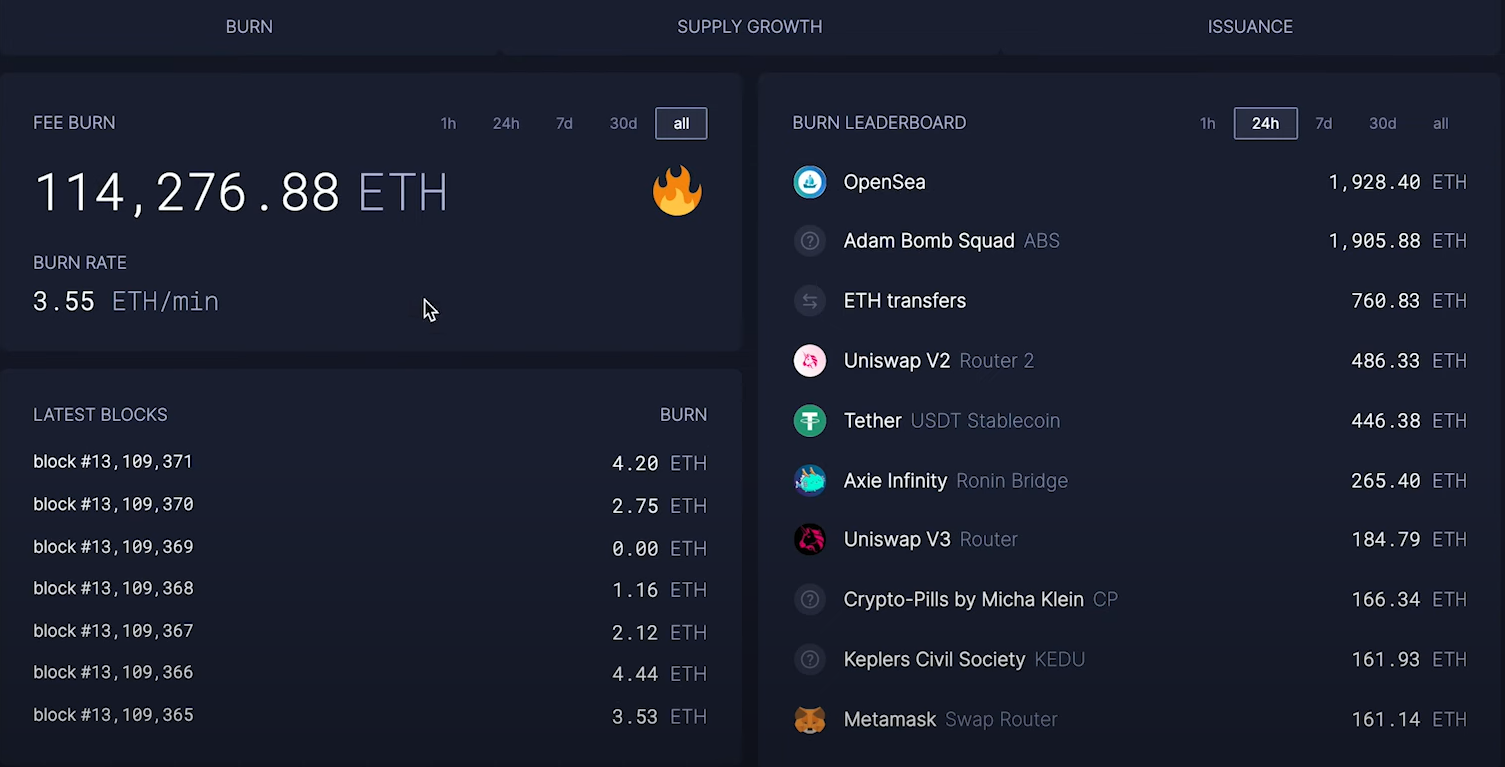Open block #13,109,371 link
The width and height of the screenshot is (1505, 767).
(113, 462)
